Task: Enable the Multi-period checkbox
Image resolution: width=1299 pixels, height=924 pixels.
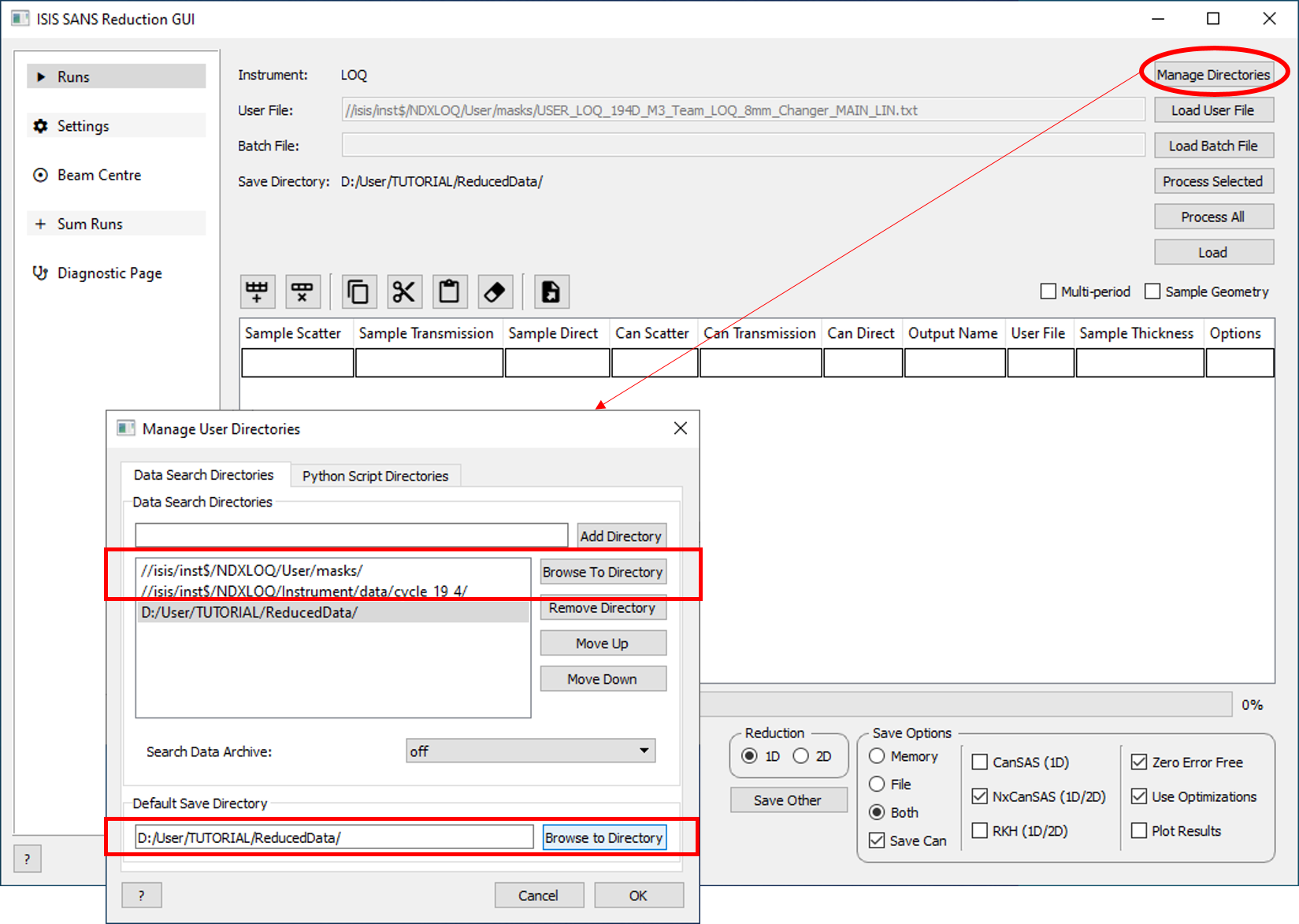Action: pyautogui.click(x=1048, y=291)
